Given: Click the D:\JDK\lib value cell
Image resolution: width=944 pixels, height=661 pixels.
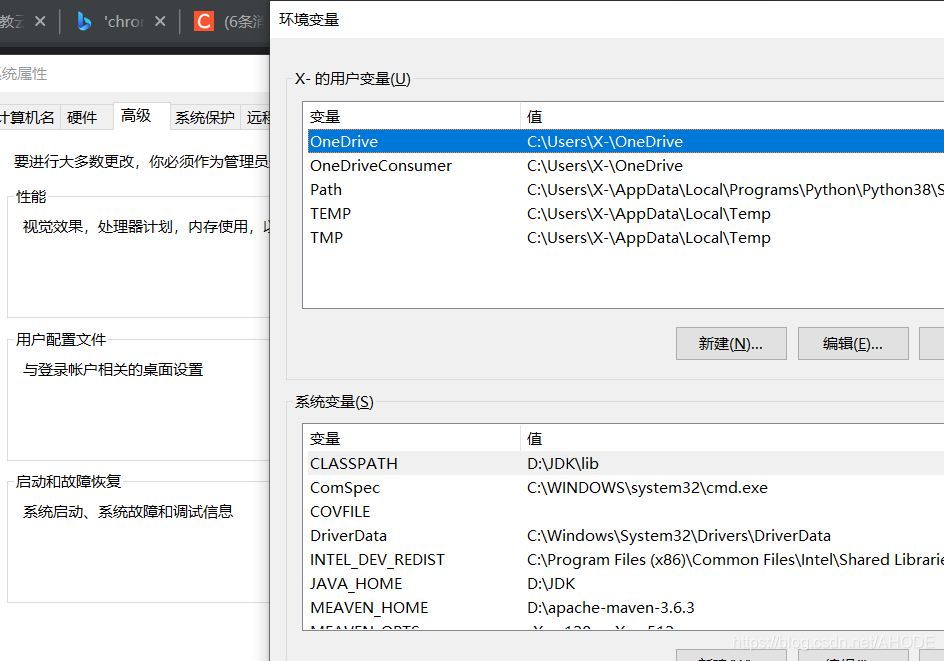Looking at the screenshot, I should 563,464.
